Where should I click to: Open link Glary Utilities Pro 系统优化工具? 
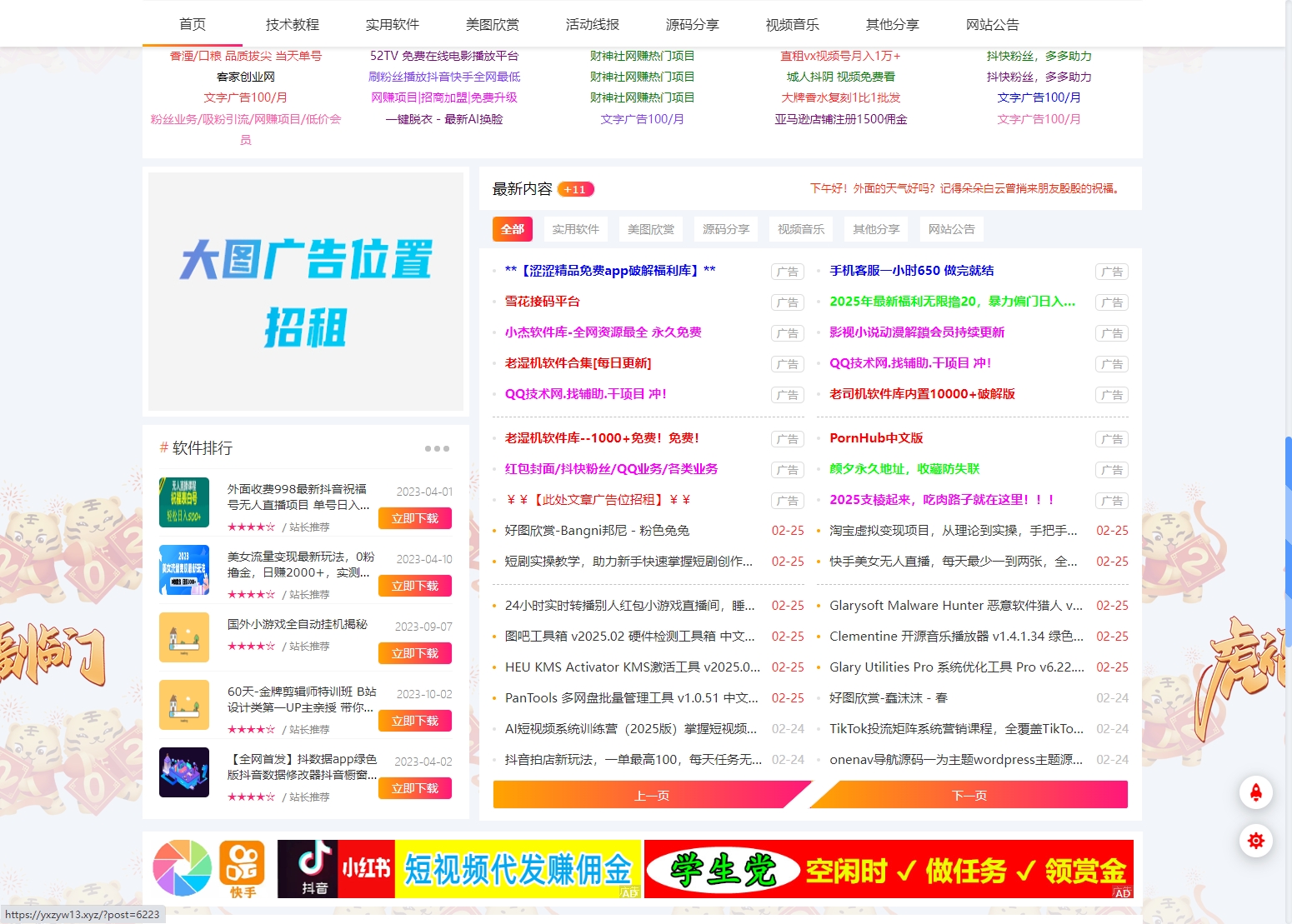(957, 667)
